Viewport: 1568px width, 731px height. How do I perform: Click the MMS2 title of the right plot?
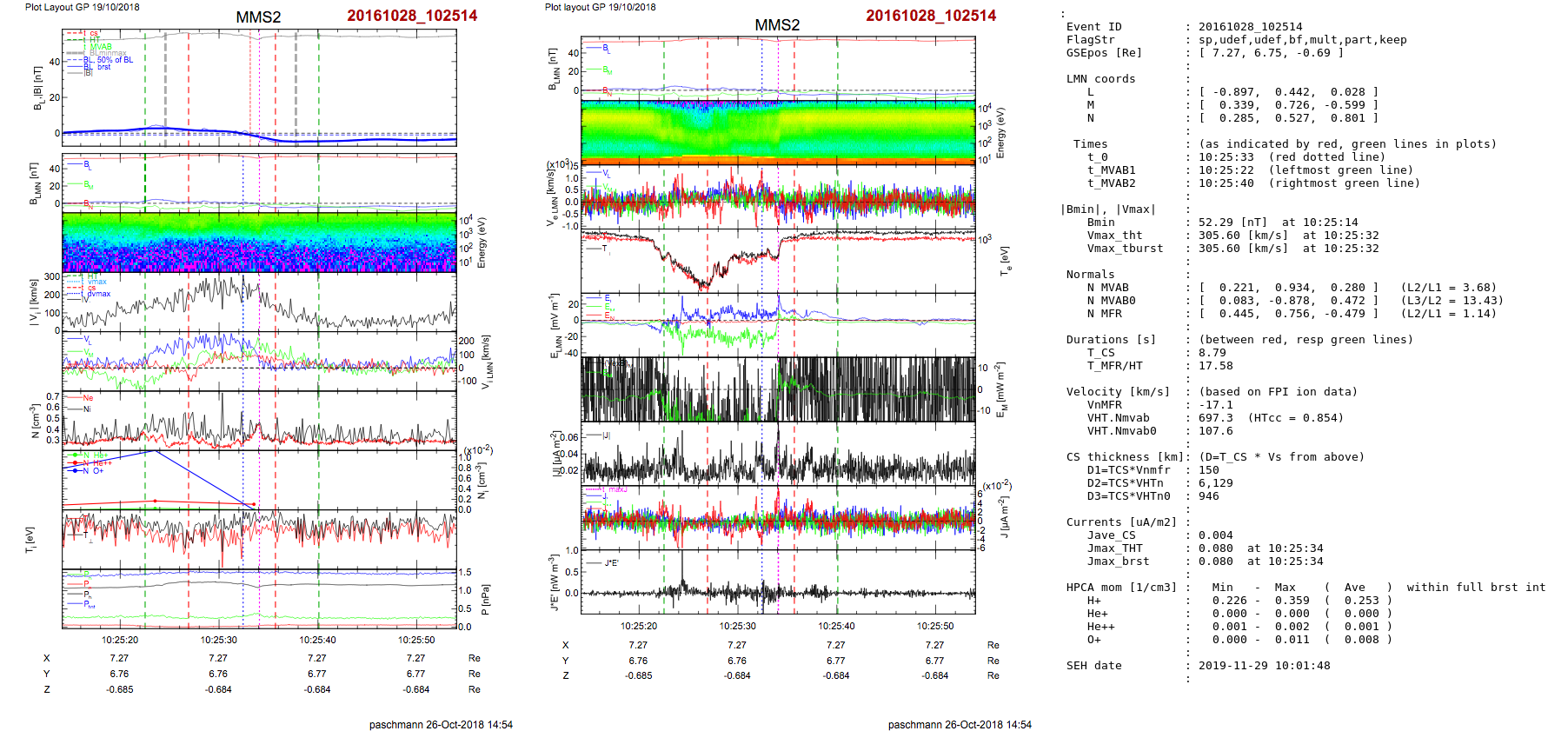[776, 25]
